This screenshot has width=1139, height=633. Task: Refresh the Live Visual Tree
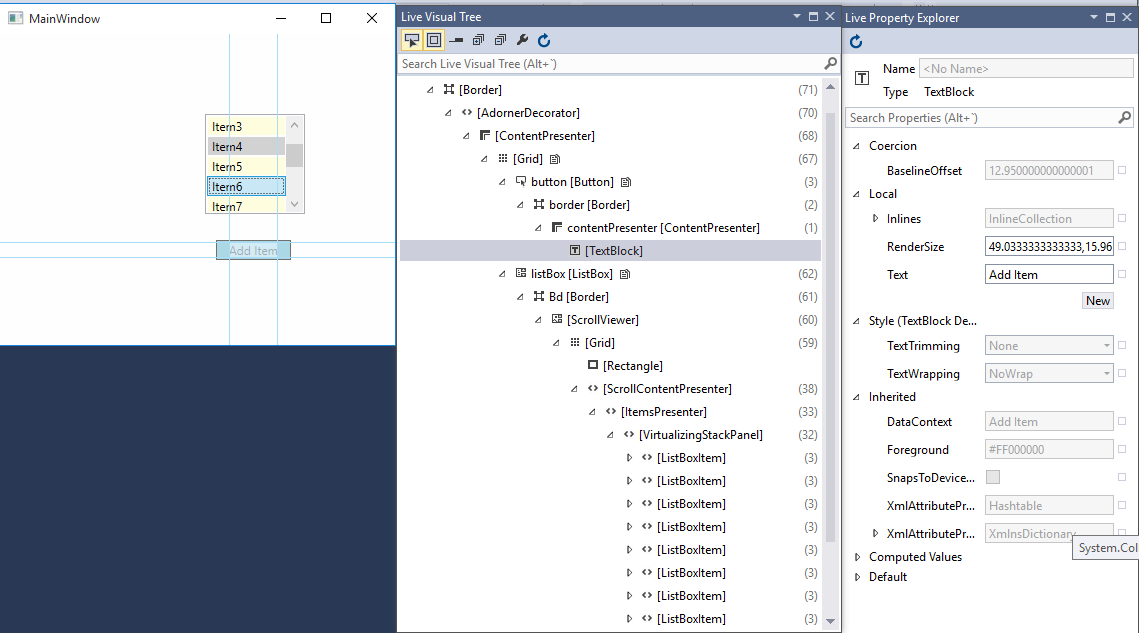click(544, 40)
